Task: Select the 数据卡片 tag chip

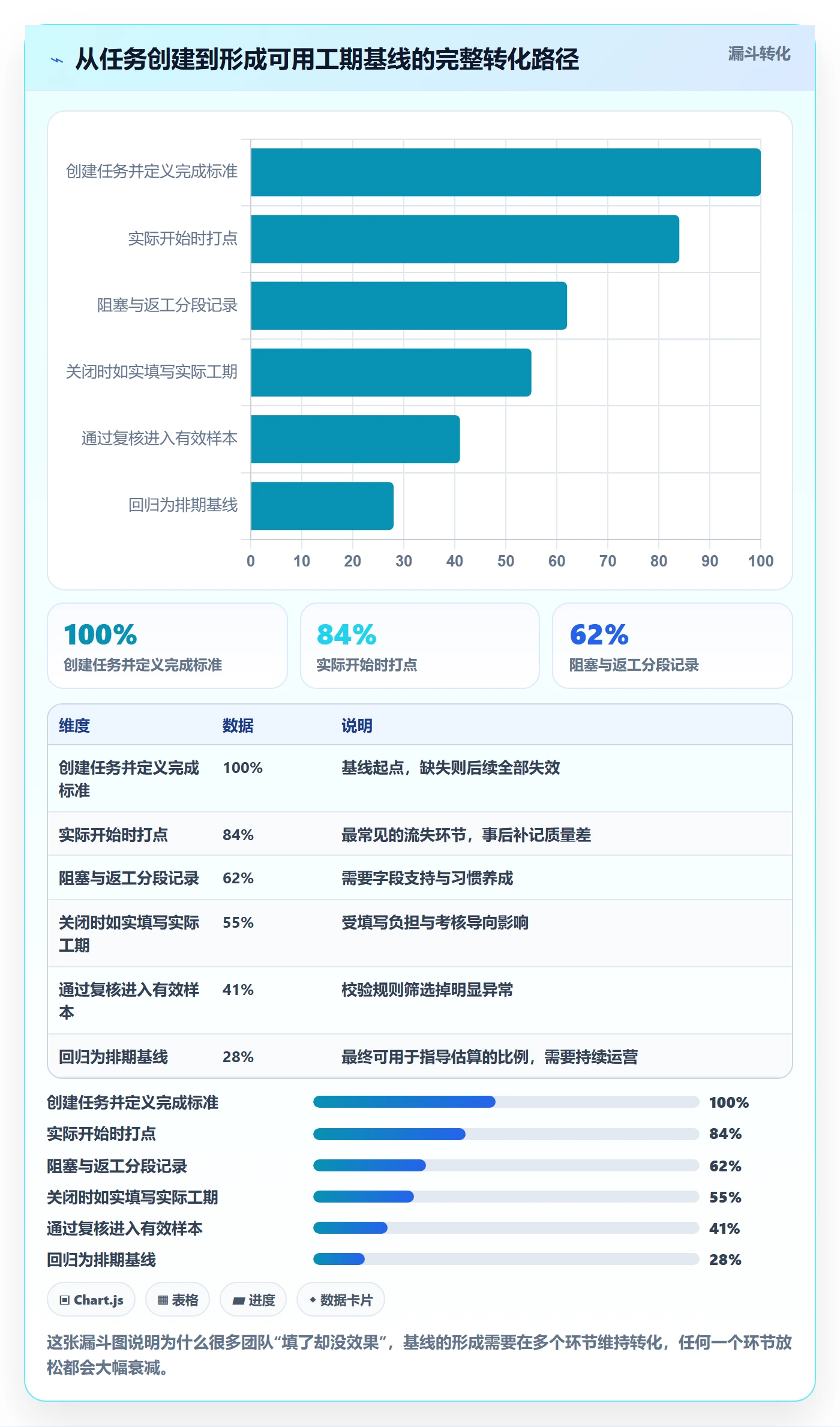Action: pos(341,1300)
